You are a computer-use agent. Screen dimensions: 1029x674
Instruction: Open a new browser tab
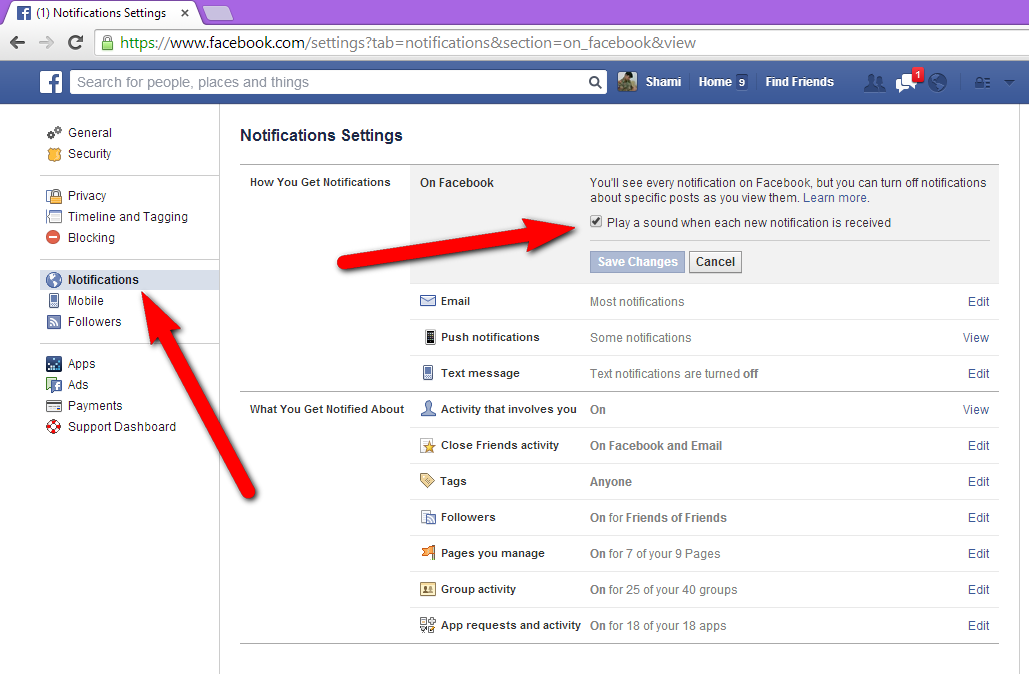point(217,12)
